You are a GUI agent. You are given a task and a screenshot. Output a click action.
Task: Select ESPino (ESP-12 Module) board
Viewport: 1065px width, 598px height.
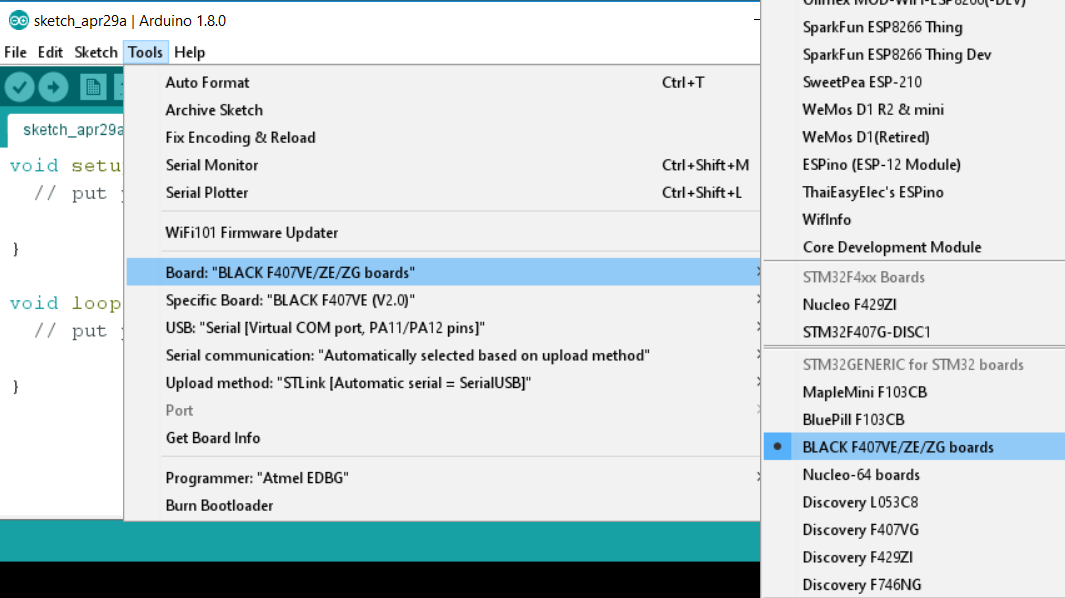[914, 164]
